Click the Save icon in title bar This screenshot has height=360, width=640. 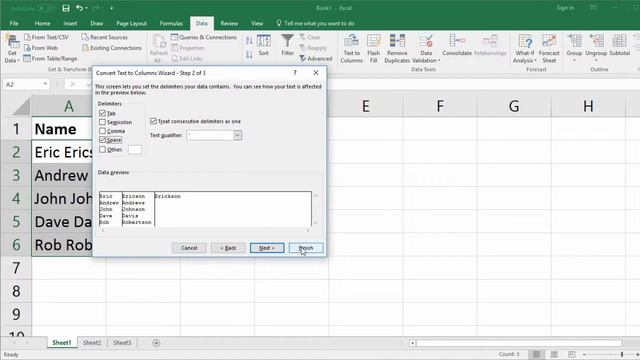click(66, 8)
